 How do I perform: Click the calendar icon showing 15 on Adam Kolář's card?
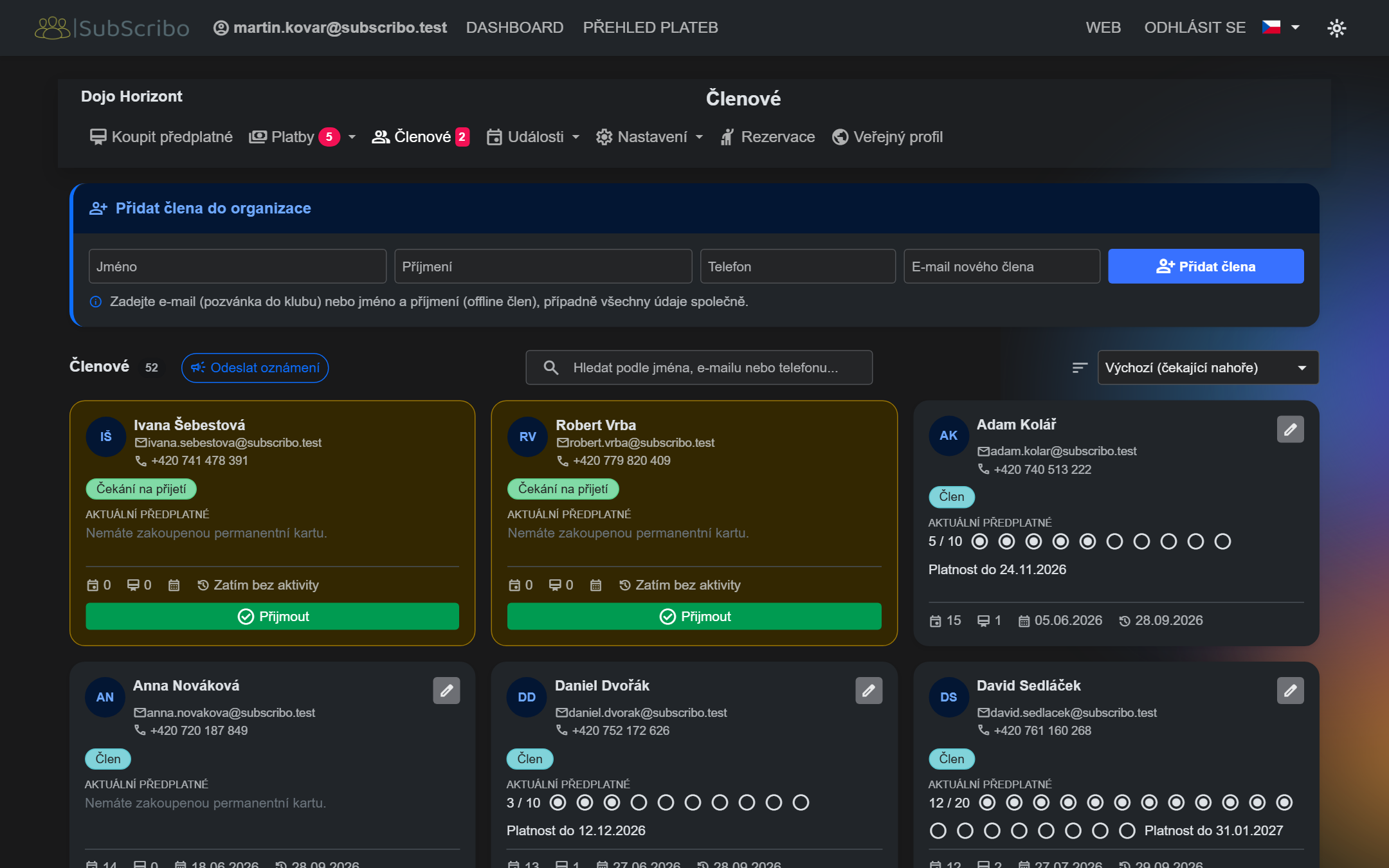pyautogui.click(x=936, y=620)
